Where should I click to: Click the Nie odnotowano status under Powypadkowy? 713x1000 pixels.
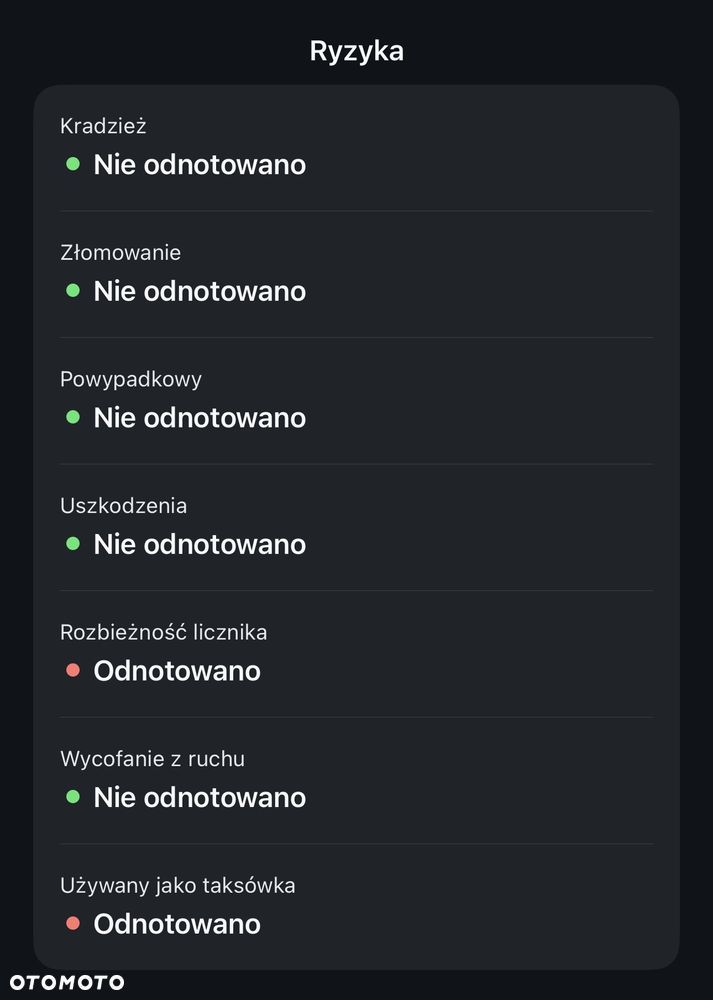click(199, 417)
